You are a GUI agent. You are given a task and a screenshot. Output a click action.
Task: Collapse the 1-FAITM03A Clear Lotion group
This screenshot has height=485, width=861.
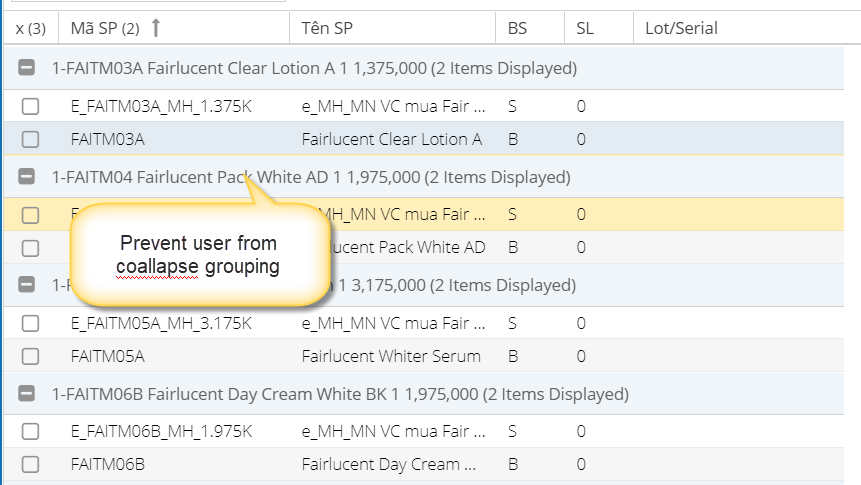pos(29,69)
